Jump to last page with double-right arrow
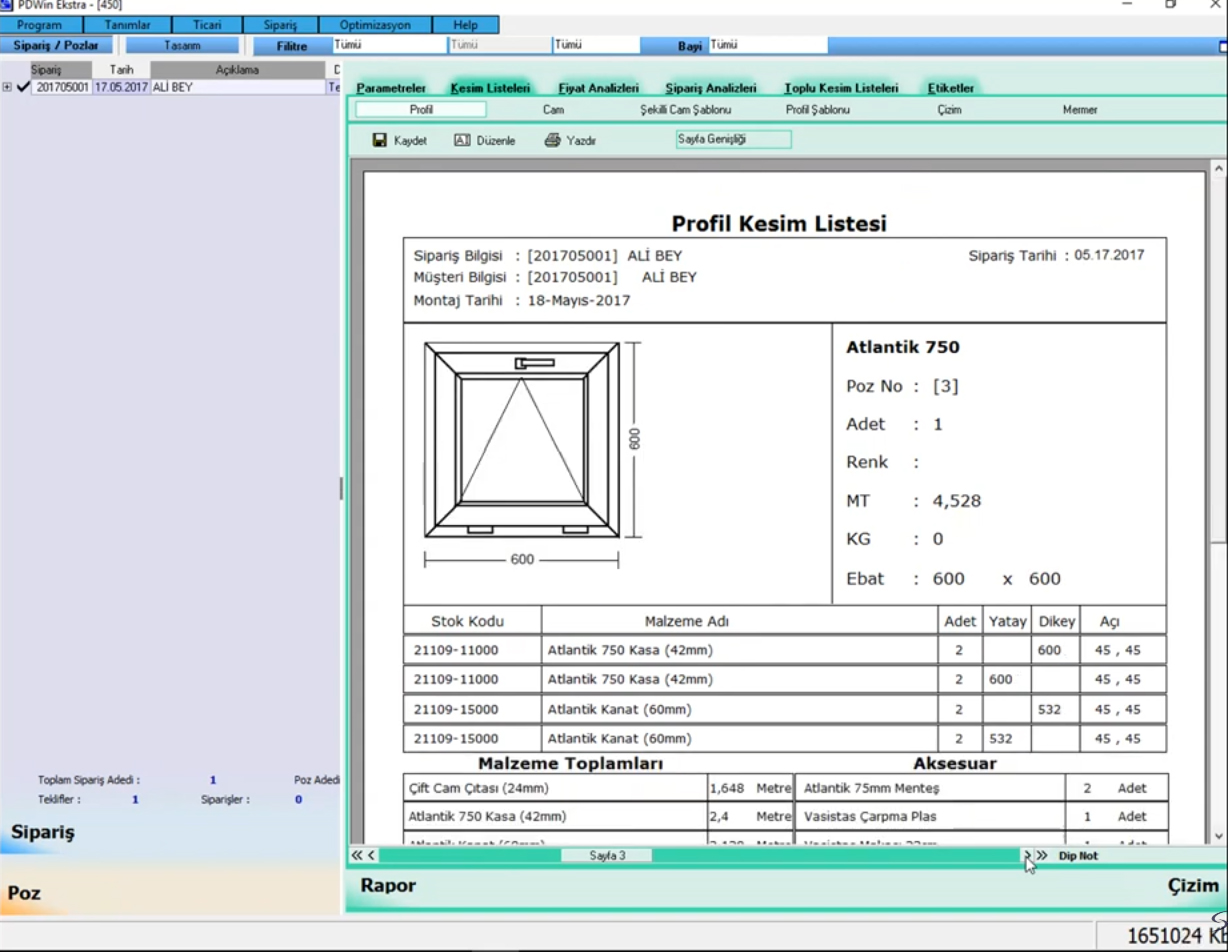This screenshot has width=1228, height=952. tap(1042, 855)
